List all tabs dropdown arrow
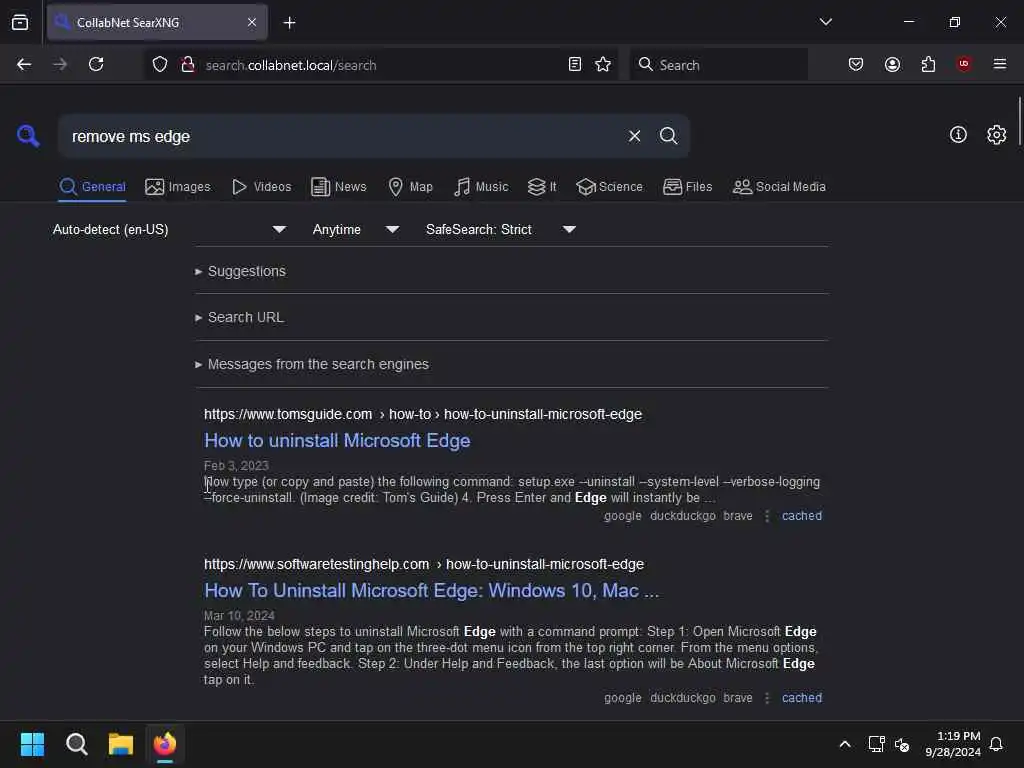This screenshot has width=1024, height=768. 825,22
